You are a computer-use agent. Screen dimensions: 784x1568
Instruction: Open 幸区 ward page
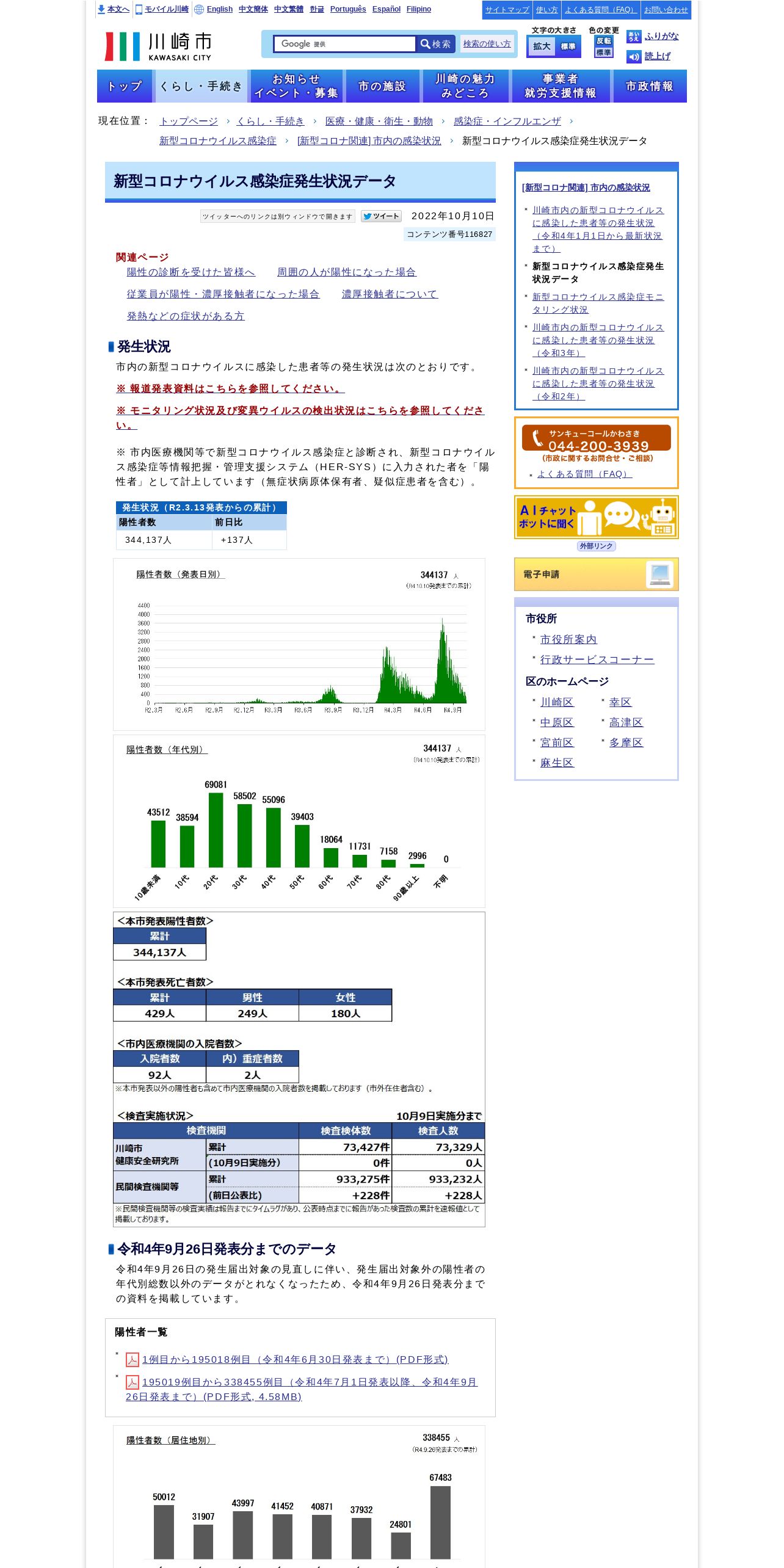(x=620, y=702)
